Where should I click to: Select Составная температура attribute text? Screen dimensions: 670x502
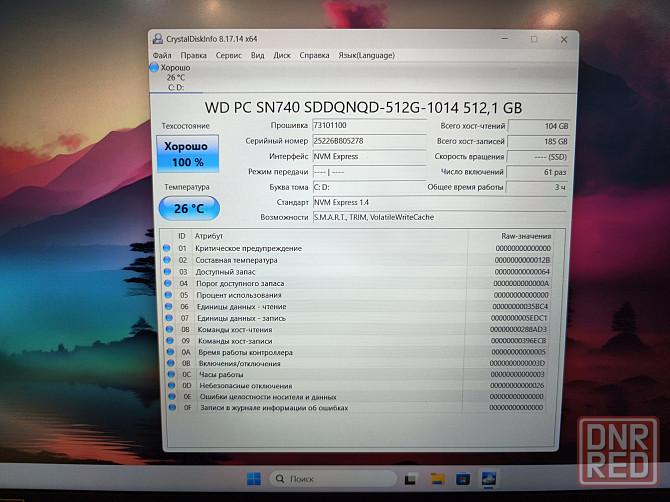pos(236,260)
